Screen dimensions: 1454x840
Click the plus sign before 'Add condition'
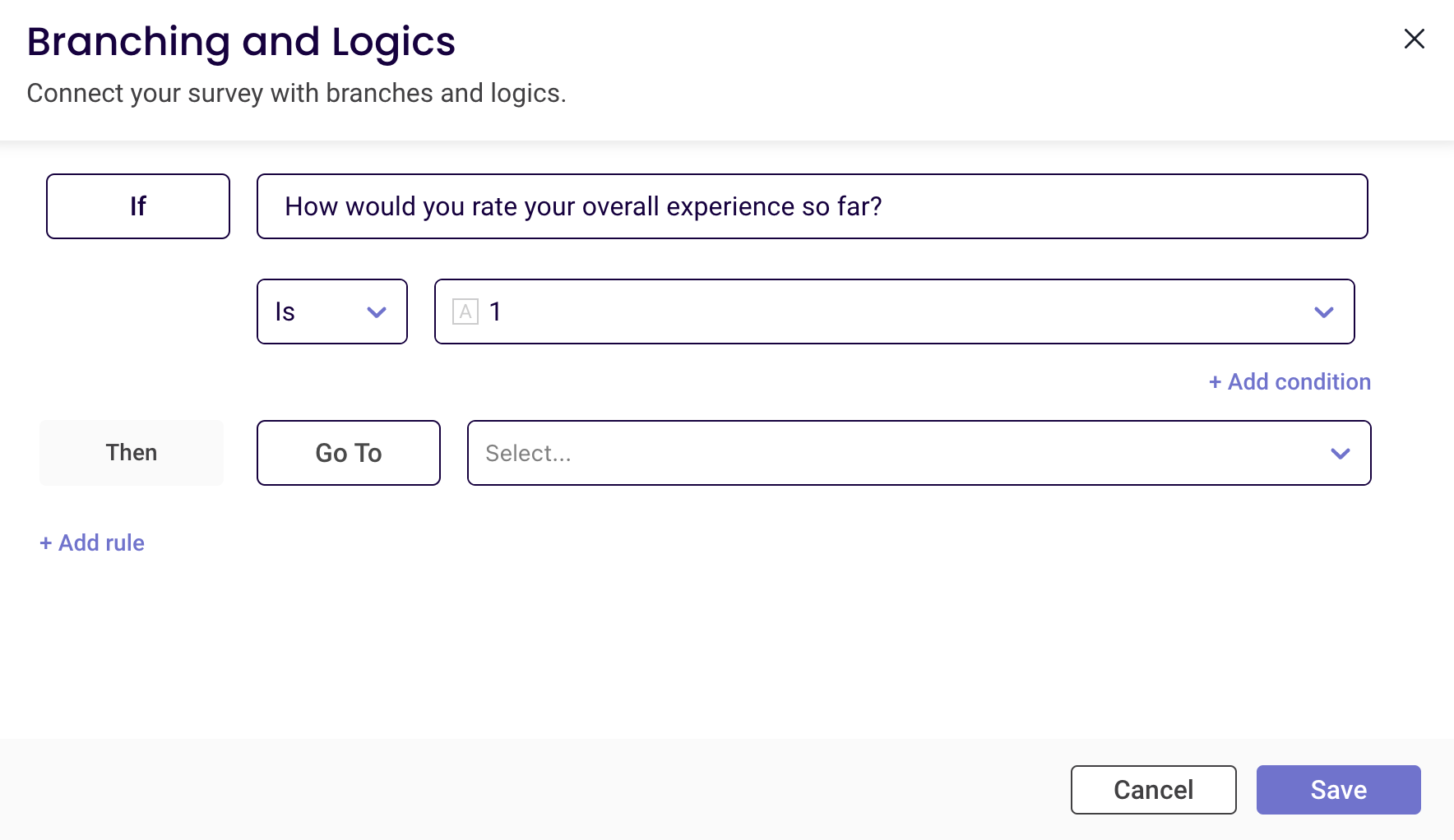pyautogui.click(x=1215, y=382)
